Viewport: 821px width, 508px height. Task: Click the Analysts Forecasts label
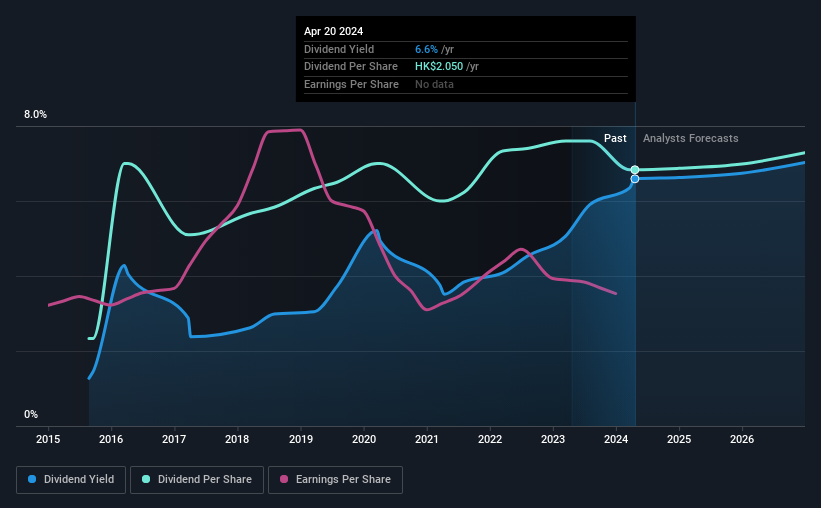click(x=691, y=138)
